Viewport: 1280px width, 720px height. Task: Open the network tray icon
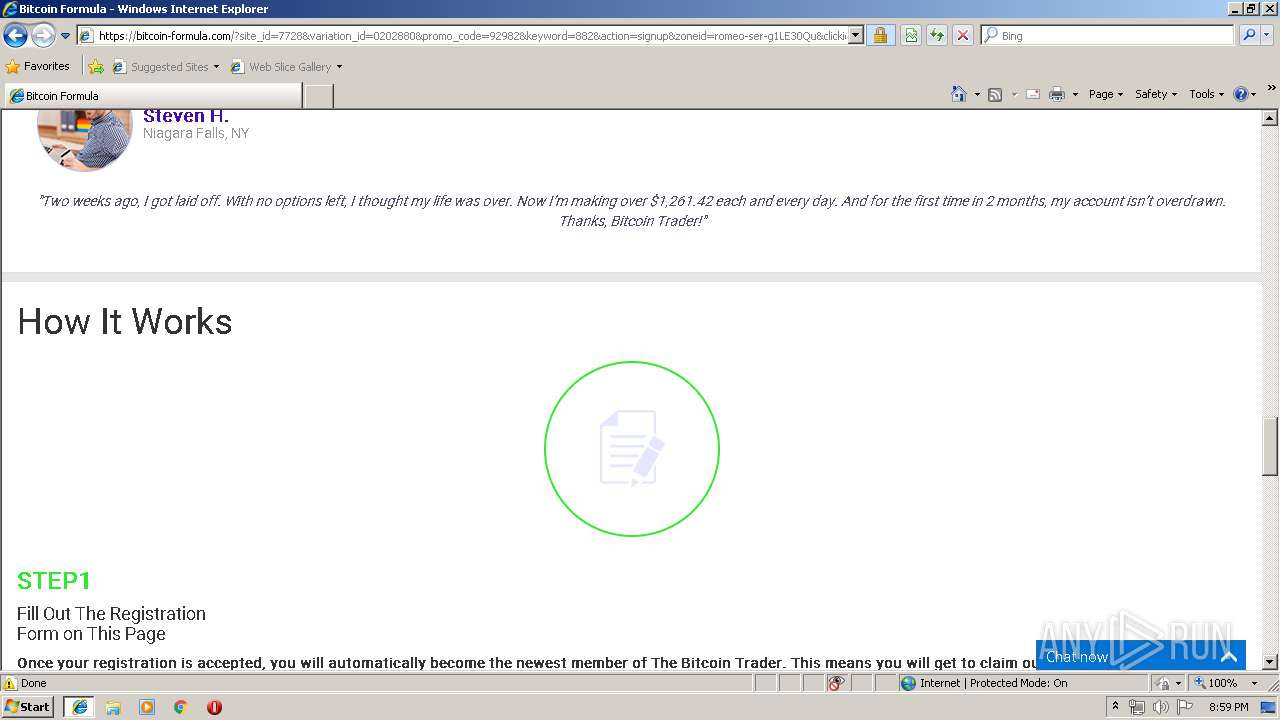pos(1137,707)
